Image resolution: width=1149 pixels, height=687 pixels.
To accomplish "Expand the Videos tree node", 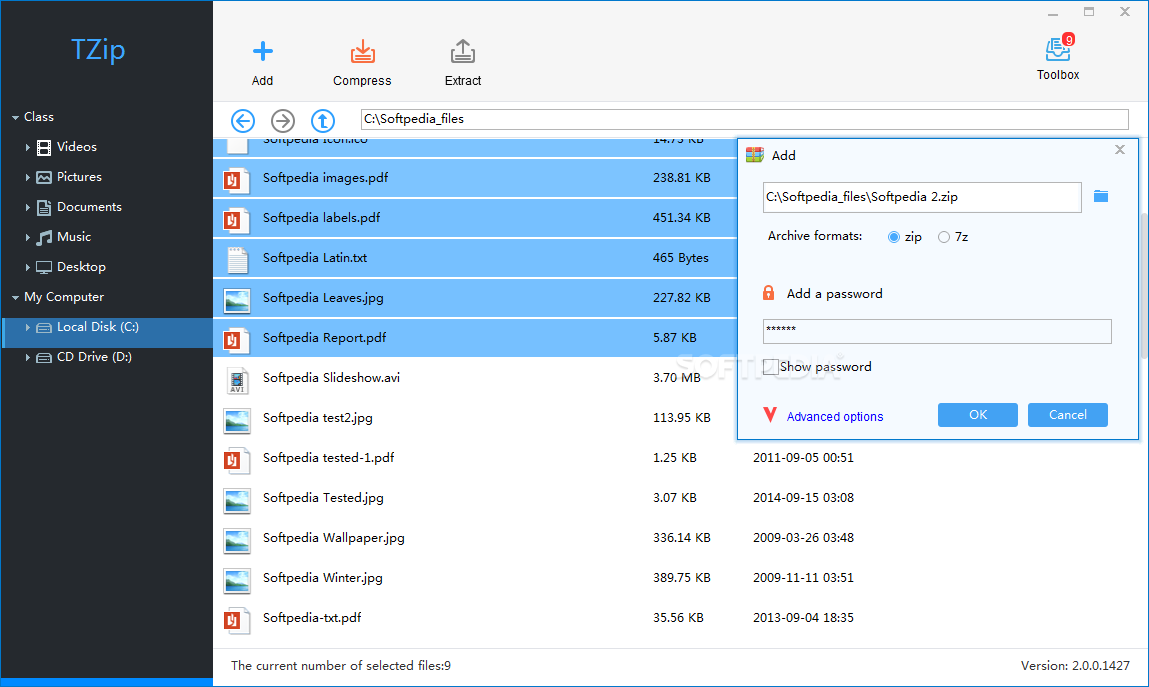I will (x=28, y=147).
